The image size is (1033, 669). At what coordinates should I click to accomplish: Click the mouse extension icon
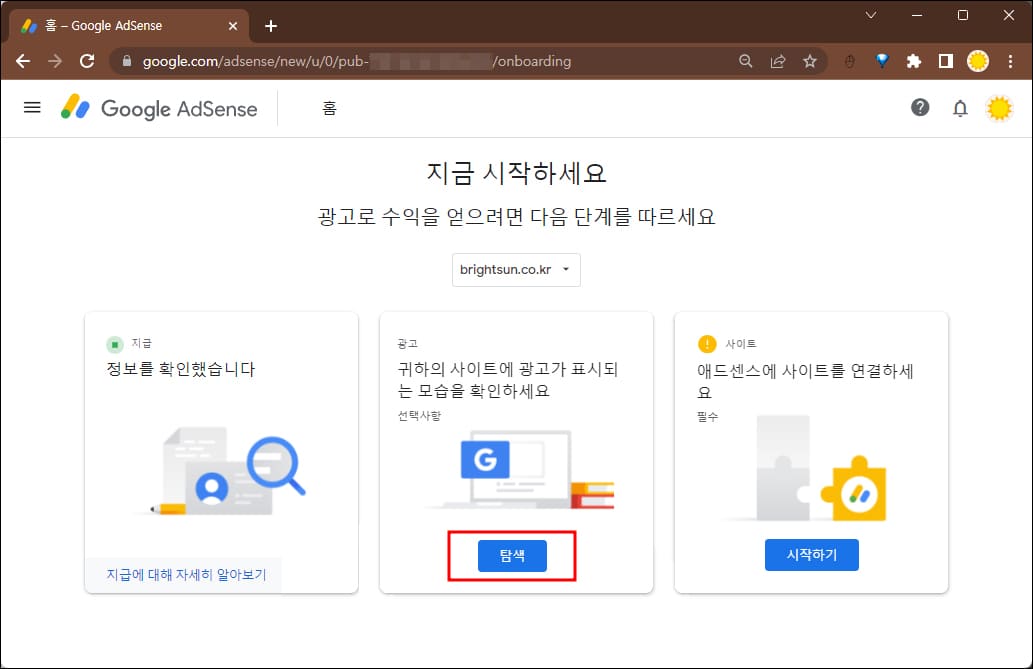point(850,61)
